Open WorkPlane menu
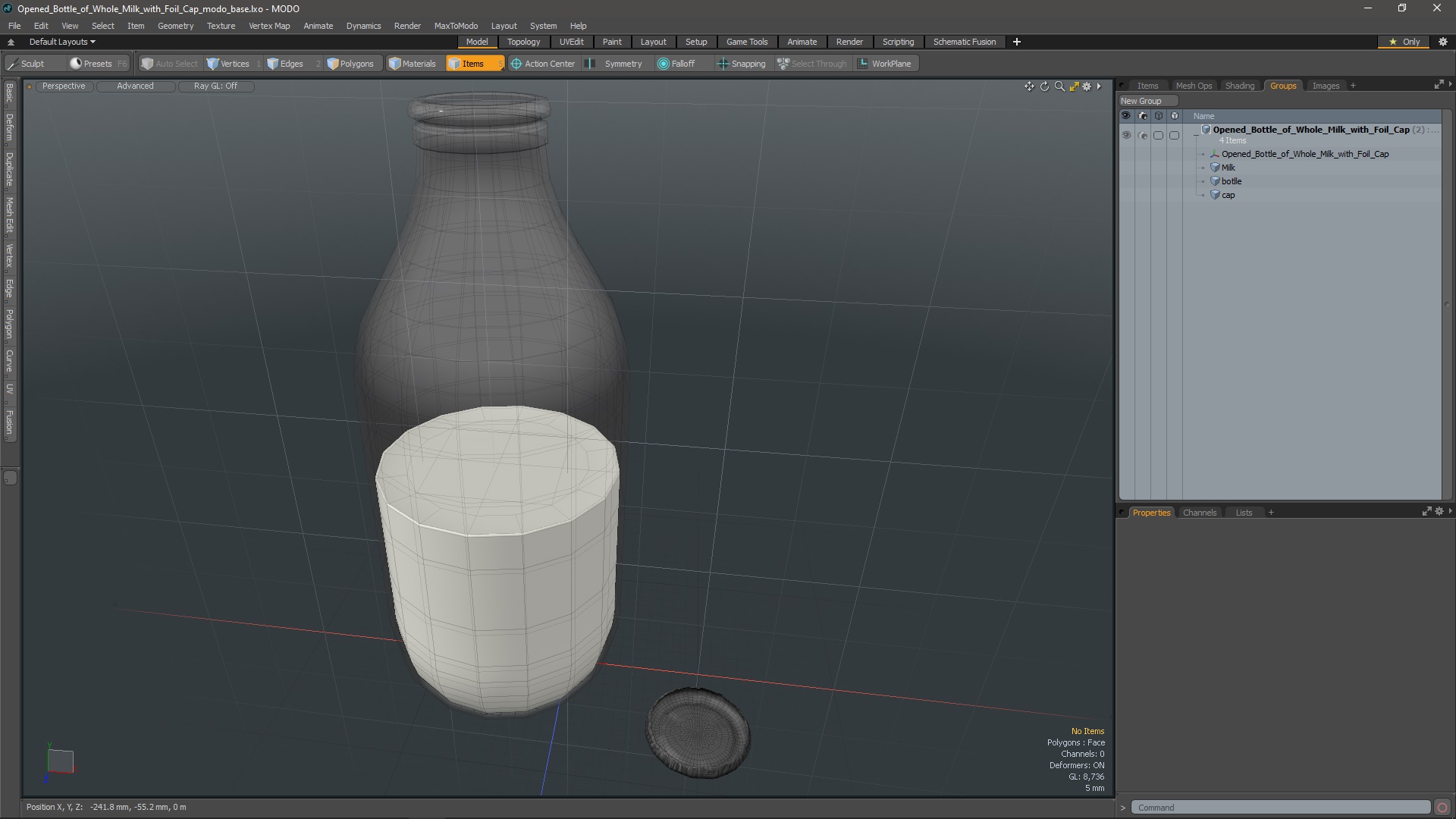The height and width of the screenshot is (819, 1456). 884,64
